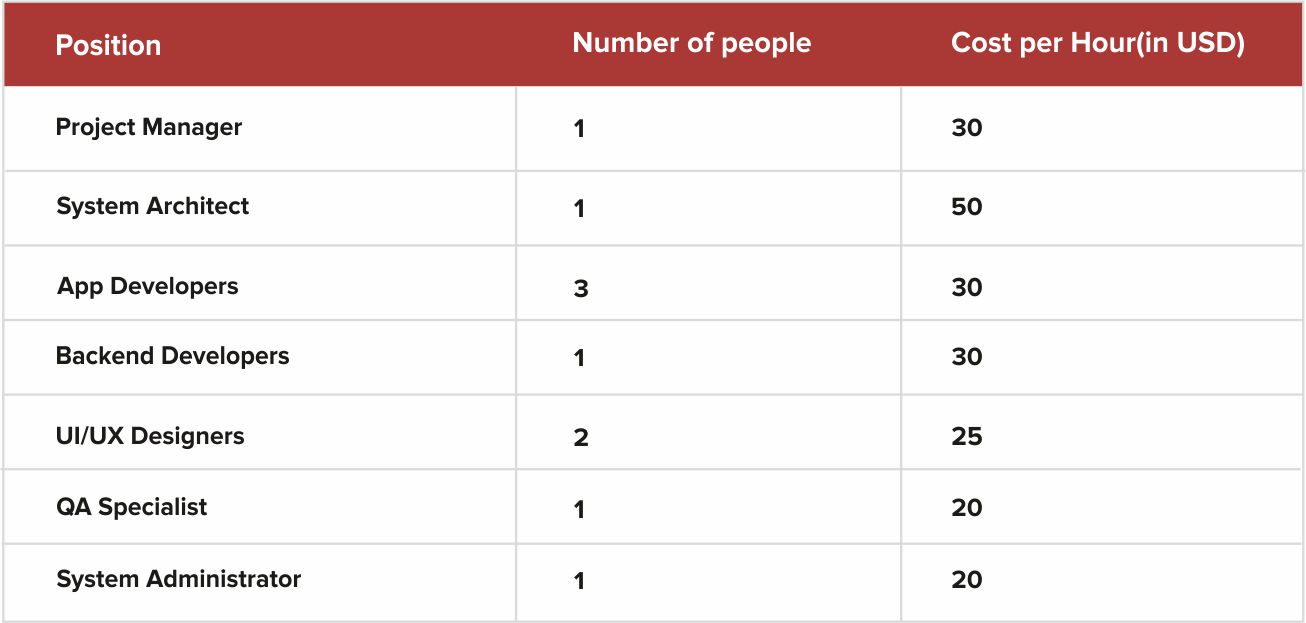
Task: Click the System Architect cost value 50
Action: point(967,207)
